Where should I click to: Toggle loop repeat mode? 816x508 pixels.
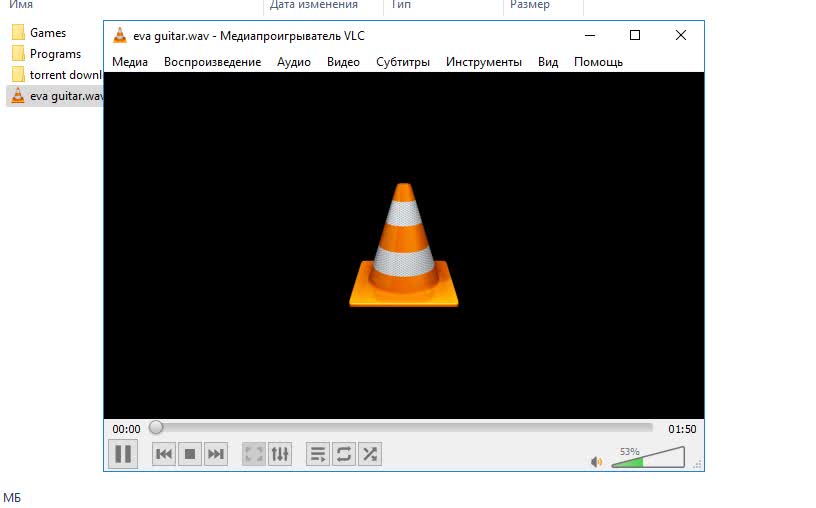pyautogui.click(x=344, y=454)
